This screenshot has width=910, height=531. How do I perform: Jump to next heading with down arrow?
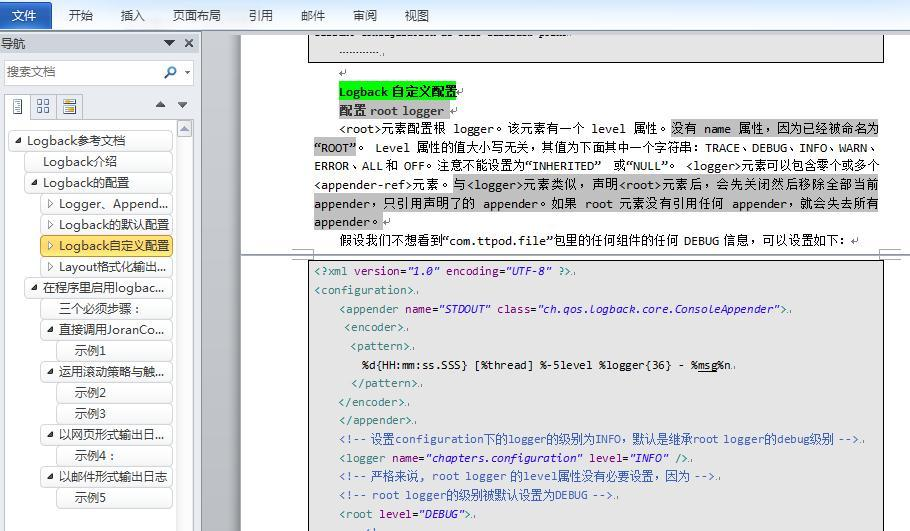coord(182,105)
